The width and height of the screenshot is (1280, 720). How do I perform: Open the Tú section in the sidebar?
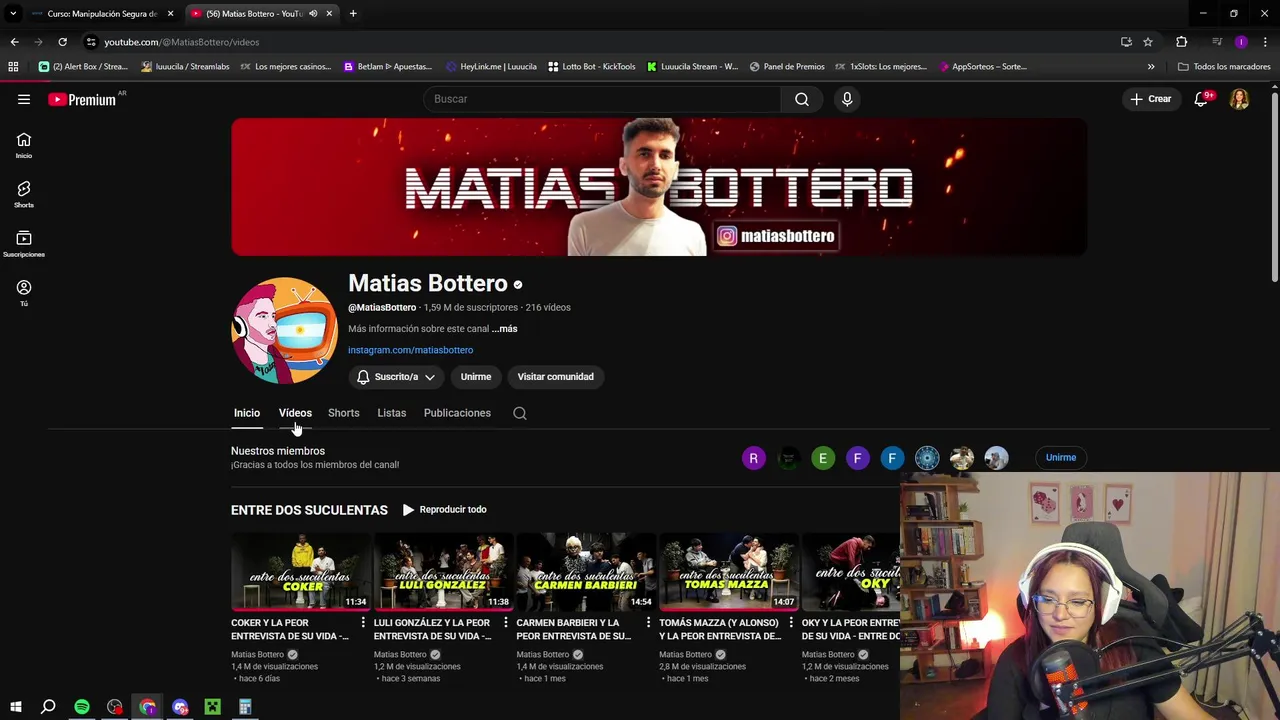click(x=24, y=293)
